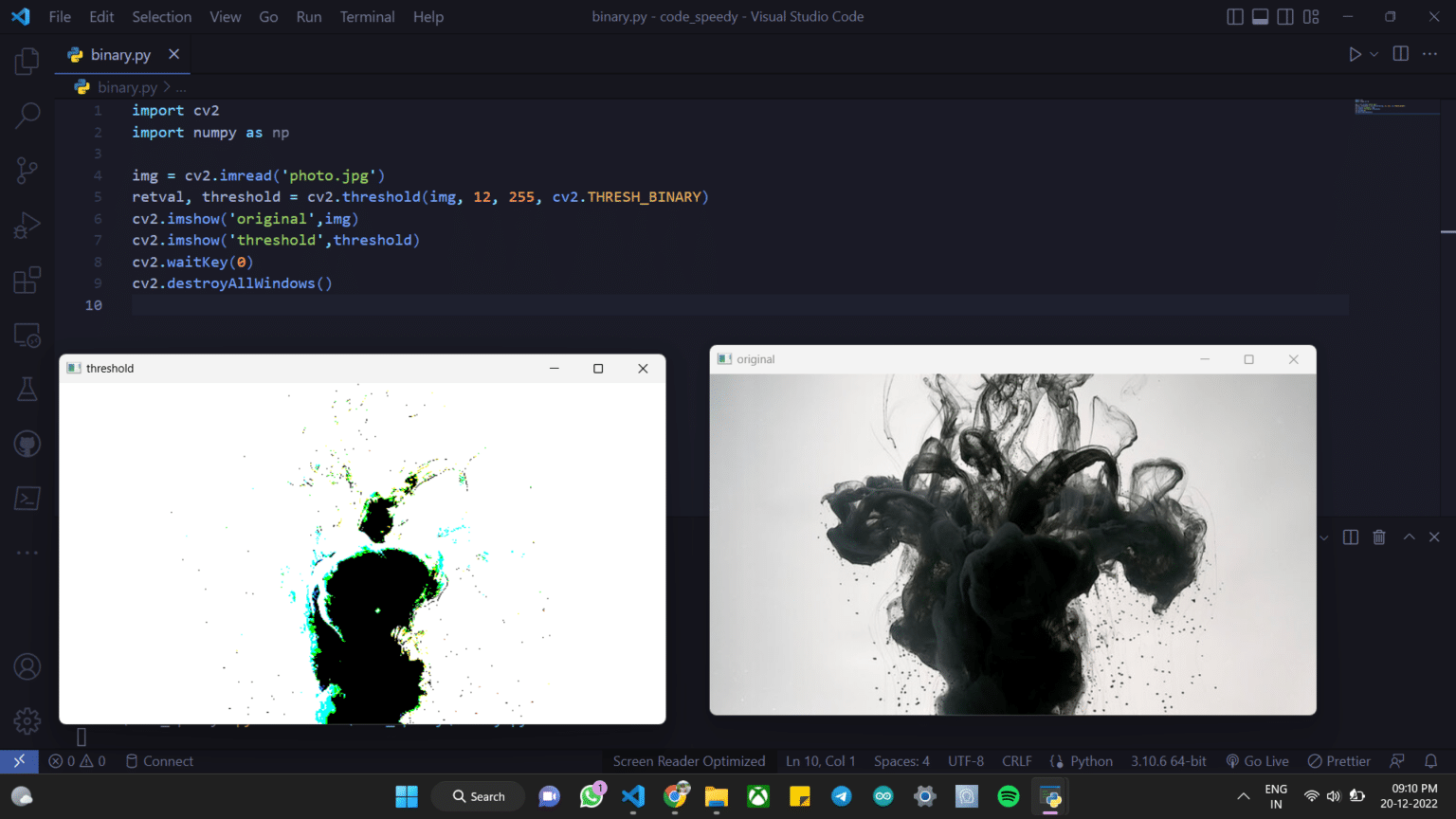Open Run and Debug view
This screenshot has width=1456, height=819.
27,226
